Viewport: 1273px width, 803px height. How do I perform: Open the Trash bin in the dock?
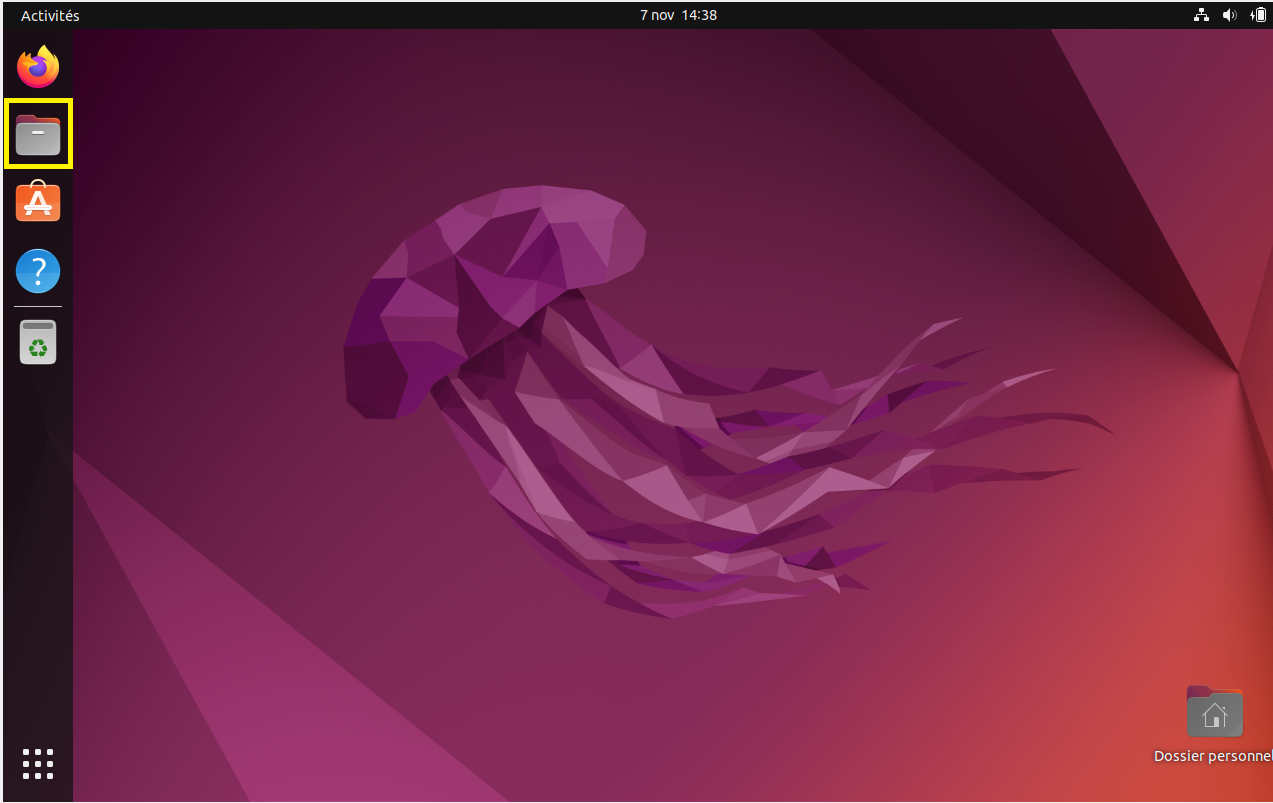click(x=38, y=343)
